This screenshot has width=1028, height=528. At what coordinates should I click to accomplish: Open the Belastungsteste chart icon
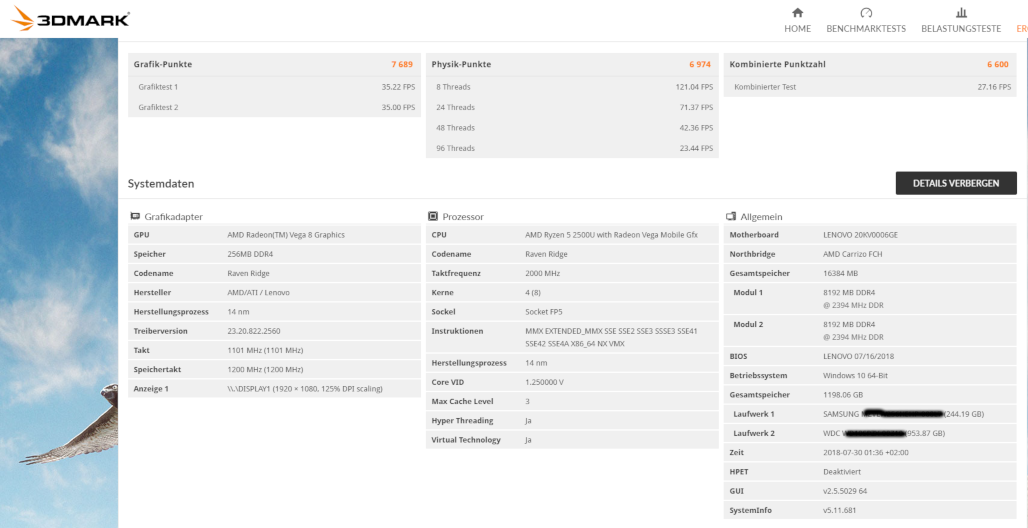pyautogui.click(x=961, y=12)
